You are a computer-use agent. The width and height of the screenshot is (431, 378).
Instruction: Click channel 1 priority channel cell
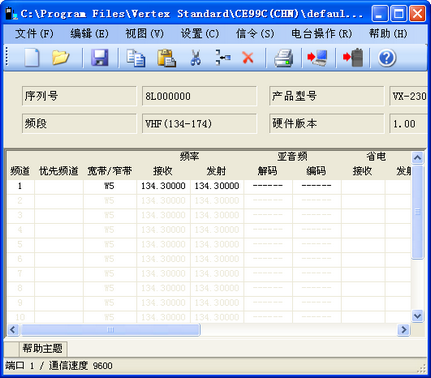tap(59, 186)
